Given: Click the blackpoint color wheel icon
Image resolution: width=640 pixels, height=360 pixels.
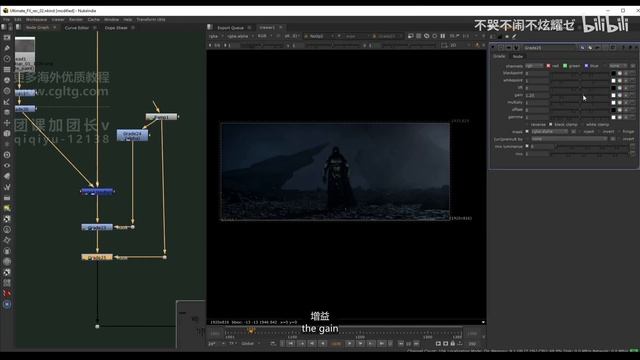Looking at the screenshot, I should point(620,73).
